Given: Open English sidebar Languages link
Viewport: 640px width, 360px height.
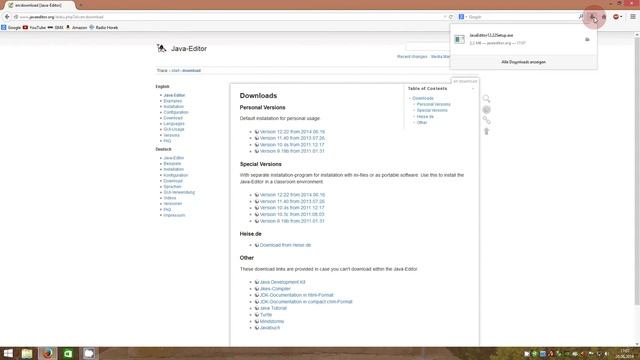Looking at the screenshot, I should 174,124.
